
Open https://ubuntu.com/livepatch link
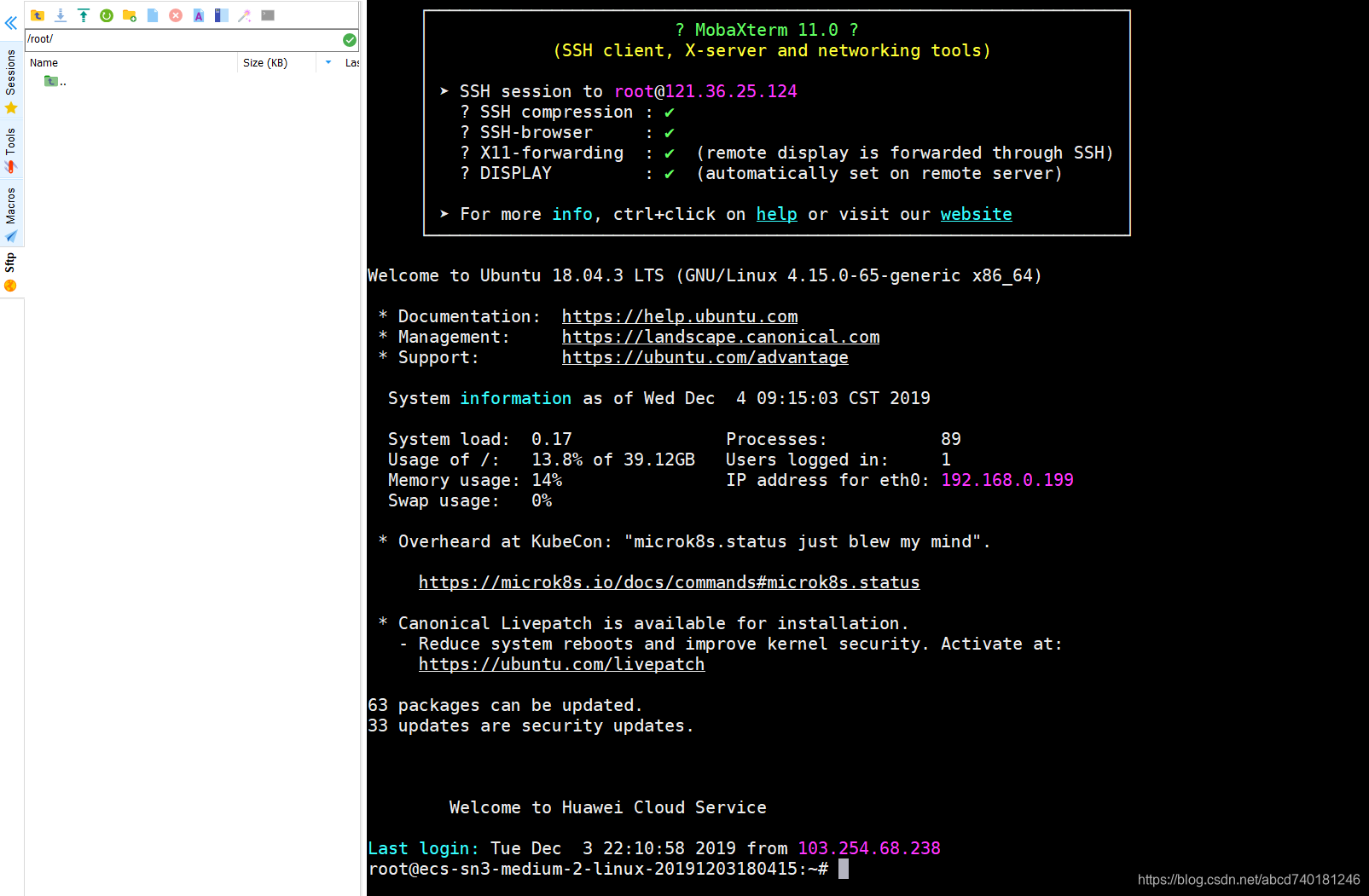(x=561, y=664)
